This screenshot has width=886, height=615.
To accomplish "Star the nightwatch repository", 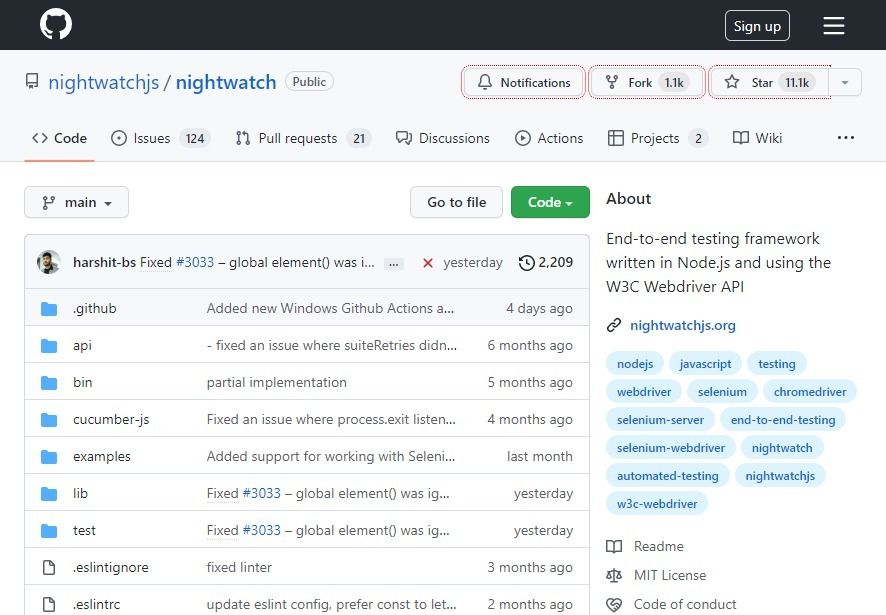I will coord(770,83).
